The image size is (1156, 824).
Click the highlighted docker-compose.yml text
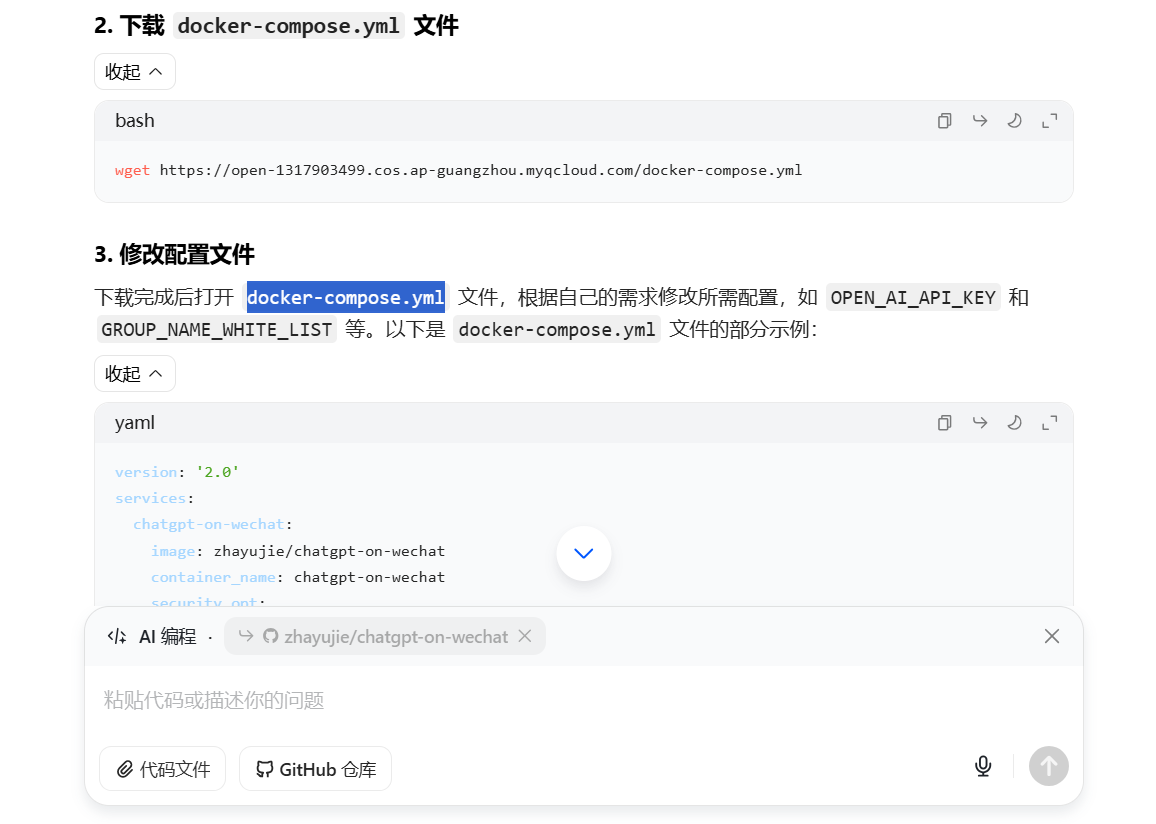(x=346, y=298)
